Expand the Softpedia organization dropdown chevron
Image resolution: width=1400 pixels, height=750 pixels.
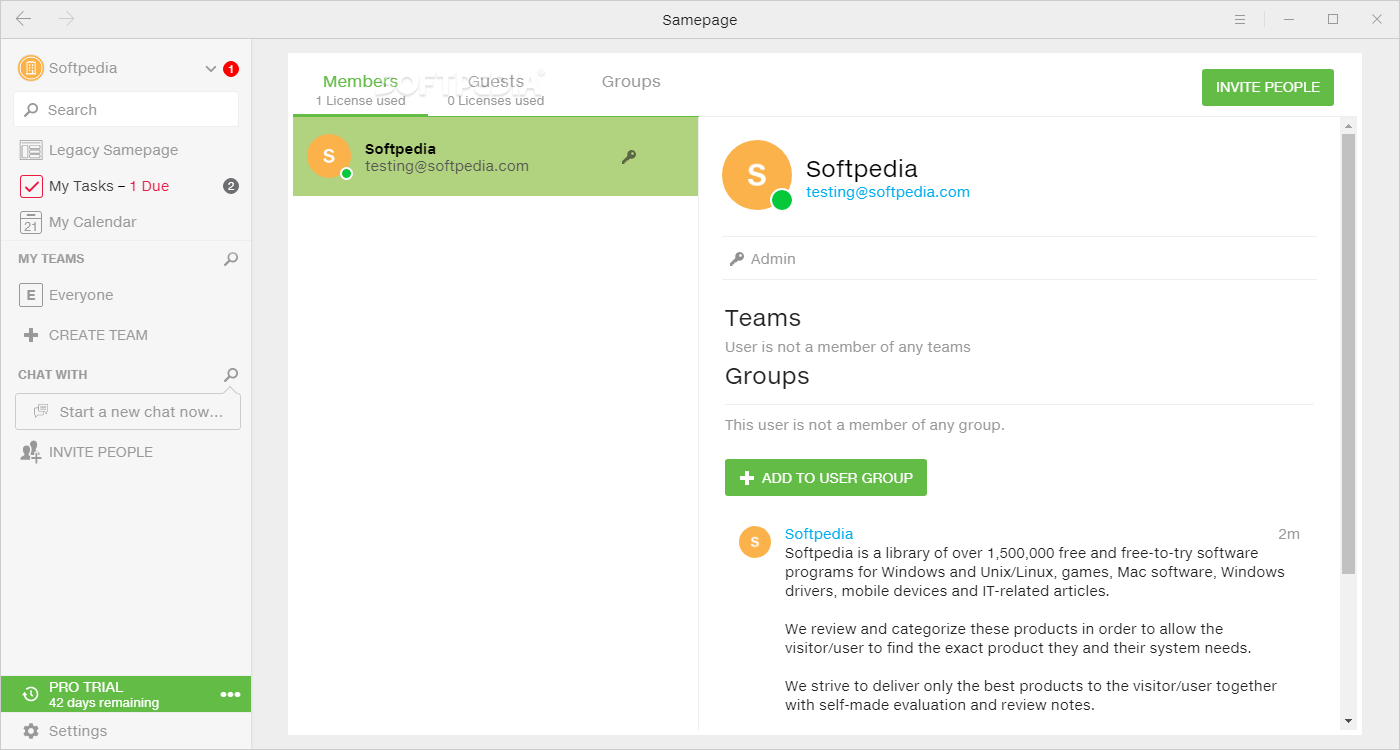click(210, 69)
